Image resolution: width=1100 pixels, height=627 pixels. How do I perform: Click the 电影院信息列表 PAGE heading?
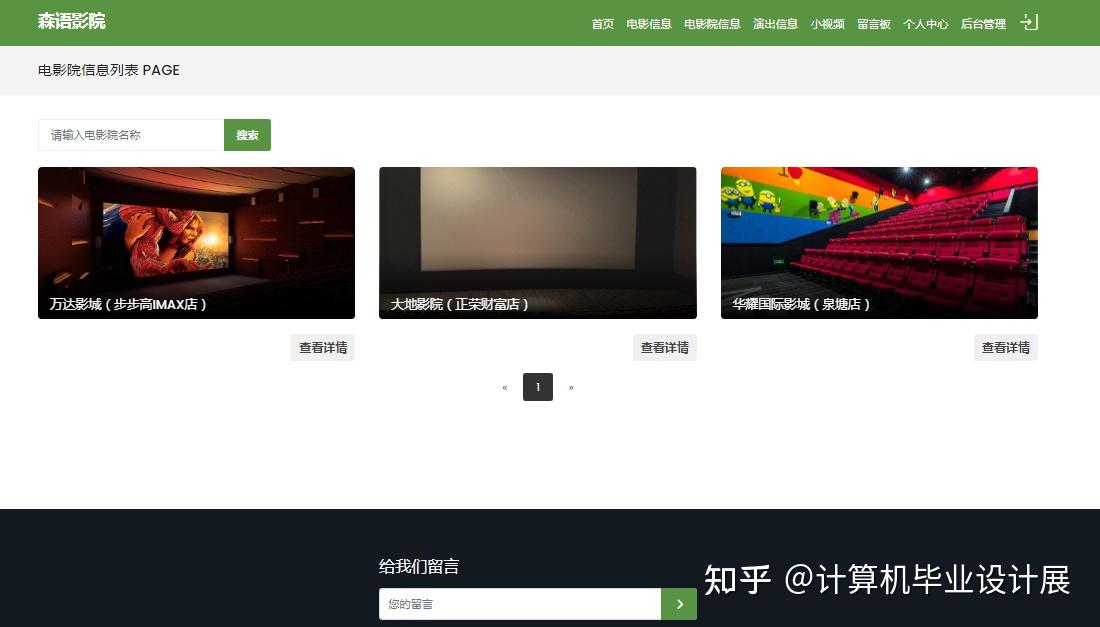click(x=109, y=70)
